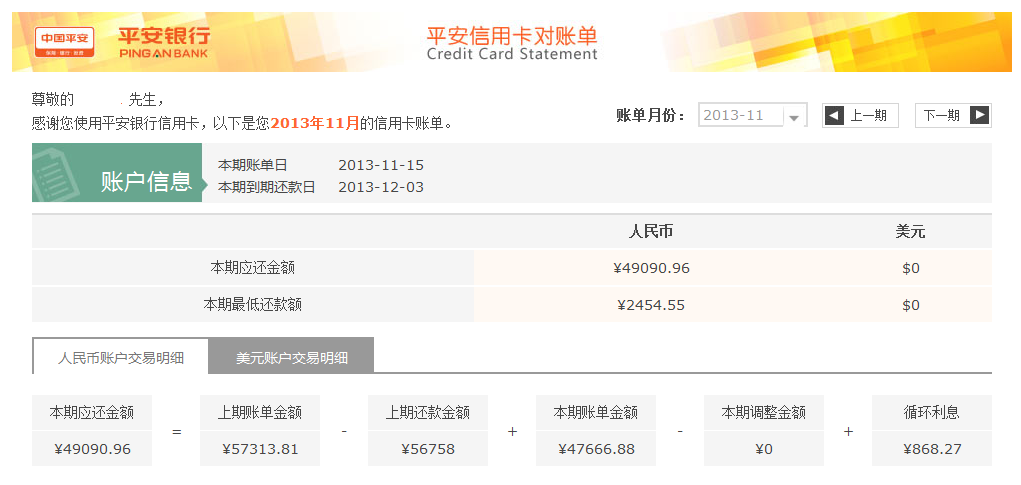This screenshot has width=1021, height=485.
Task: Click the 本期应还金额 formula box header
Action: coord(92,413)
